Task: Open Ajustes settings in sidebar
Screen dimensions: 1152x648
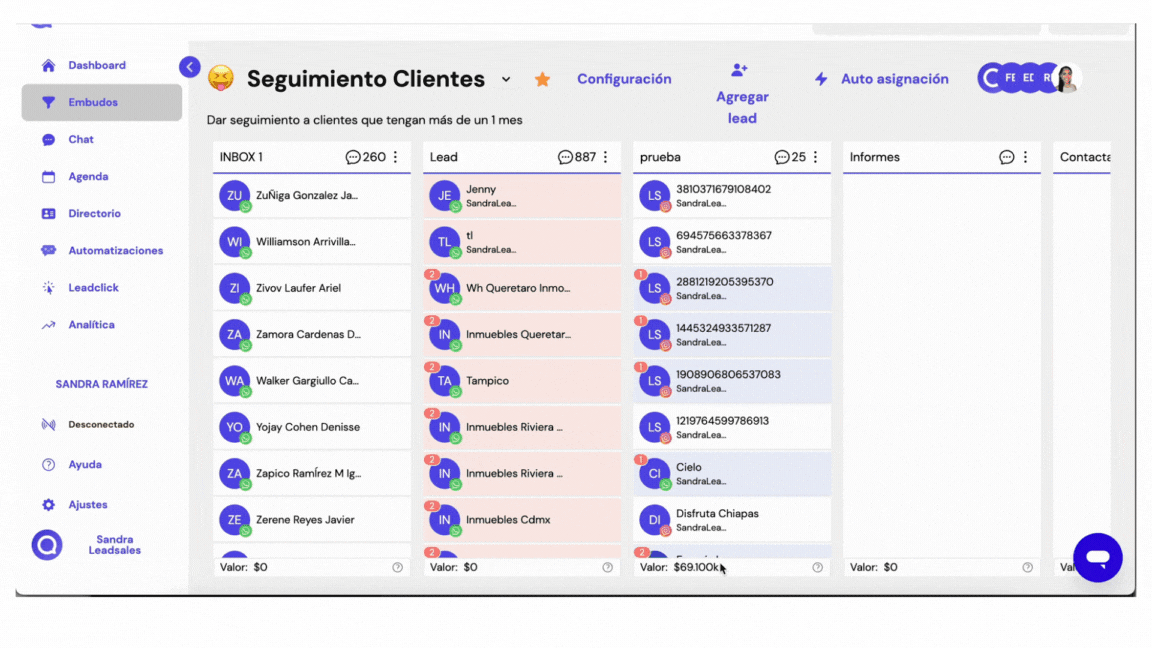Action: [87, 505]
